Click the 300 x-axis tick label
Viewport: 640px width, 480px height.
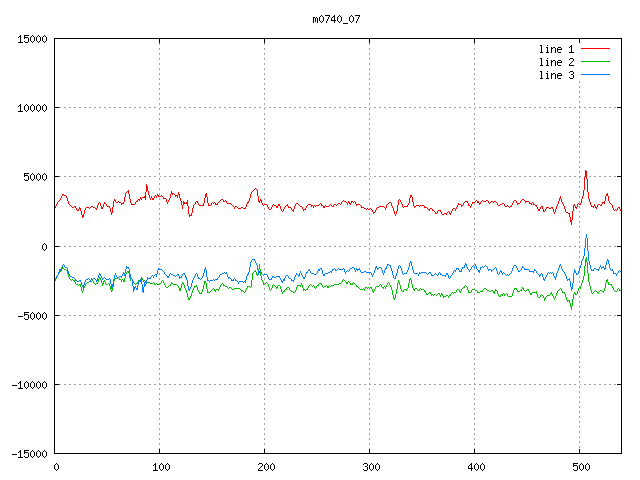pyautogui.click(x=370, y=466)
